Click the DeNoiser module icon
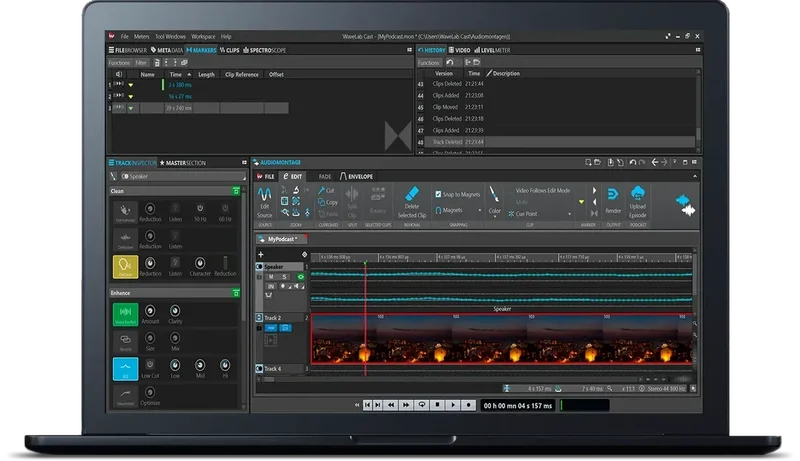Screen dimensions: 800x461 click(125, 239)
